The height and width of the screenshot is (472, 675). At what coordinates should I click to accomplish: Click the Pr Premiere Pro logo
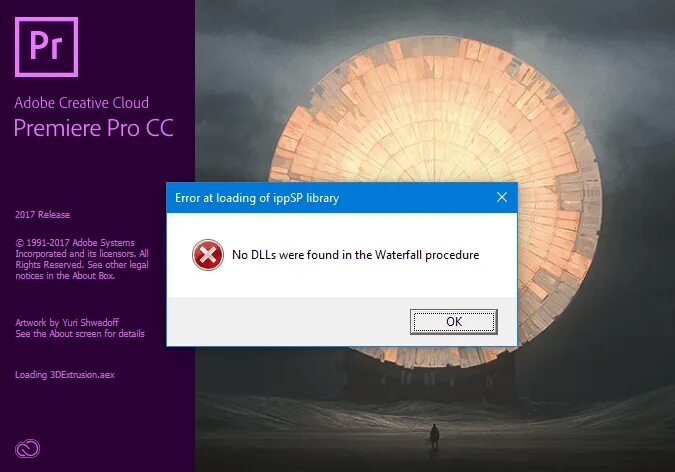coord(46,47)
